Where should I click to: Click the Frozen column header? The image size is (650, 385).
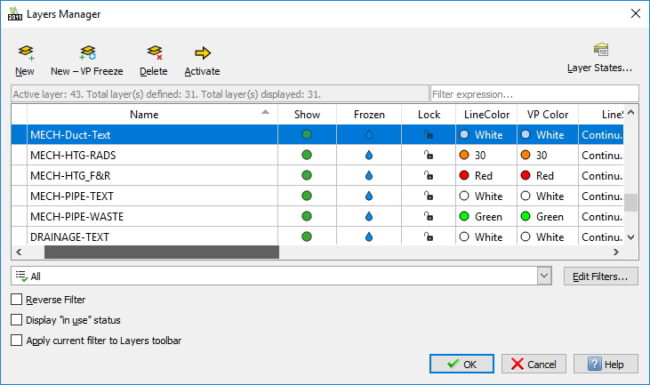pyautogui.click(x=369, y=114)
